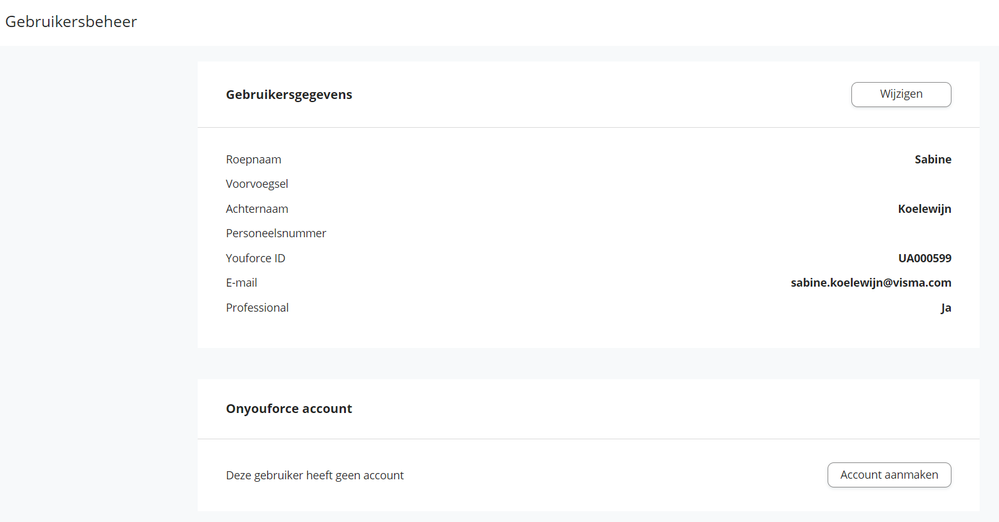Click the E-mail field label
999x522 pixels.
click(242, 283)
